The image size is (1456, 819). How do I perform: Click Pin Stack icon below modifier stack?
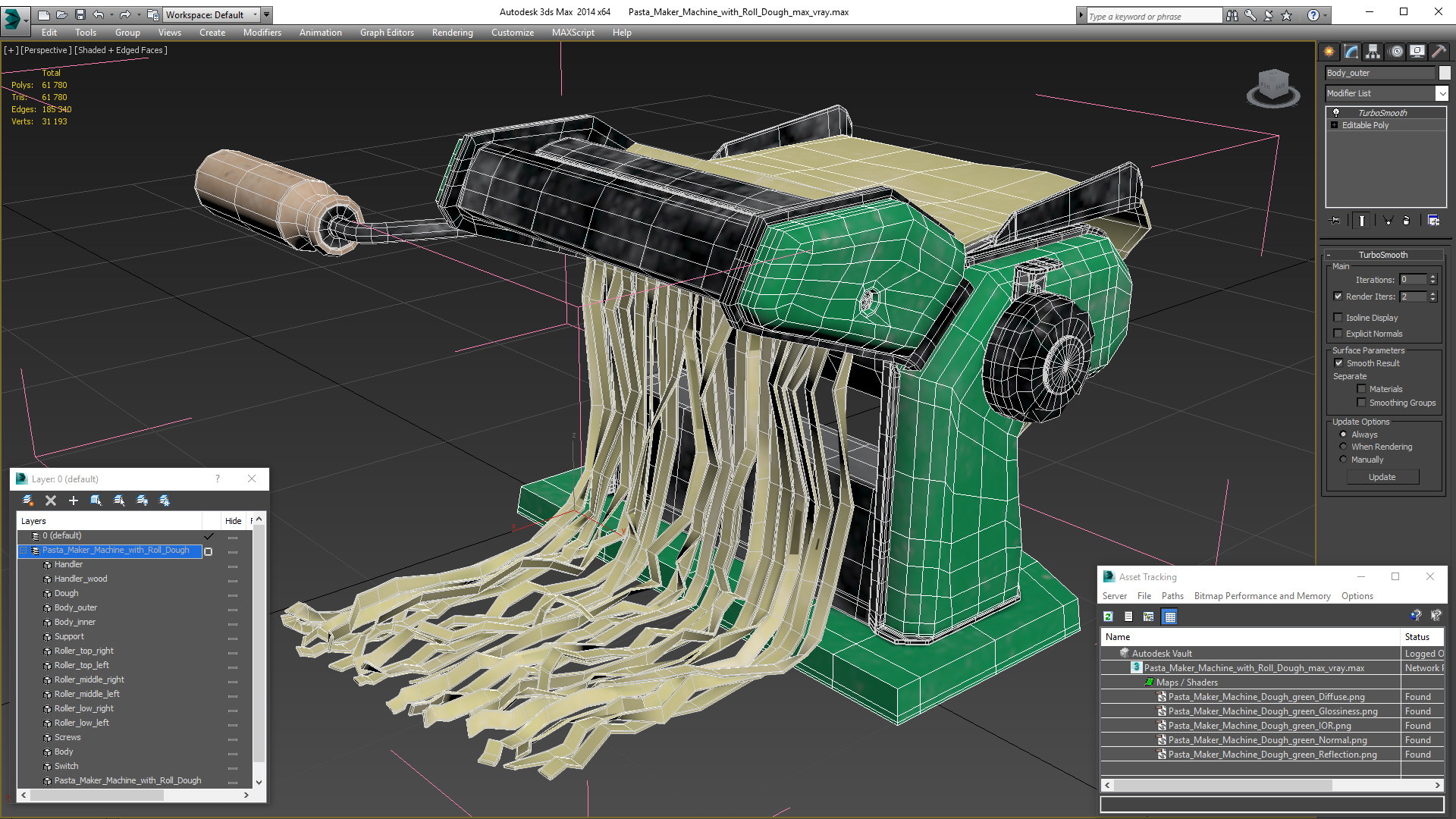pos(1335,221)
